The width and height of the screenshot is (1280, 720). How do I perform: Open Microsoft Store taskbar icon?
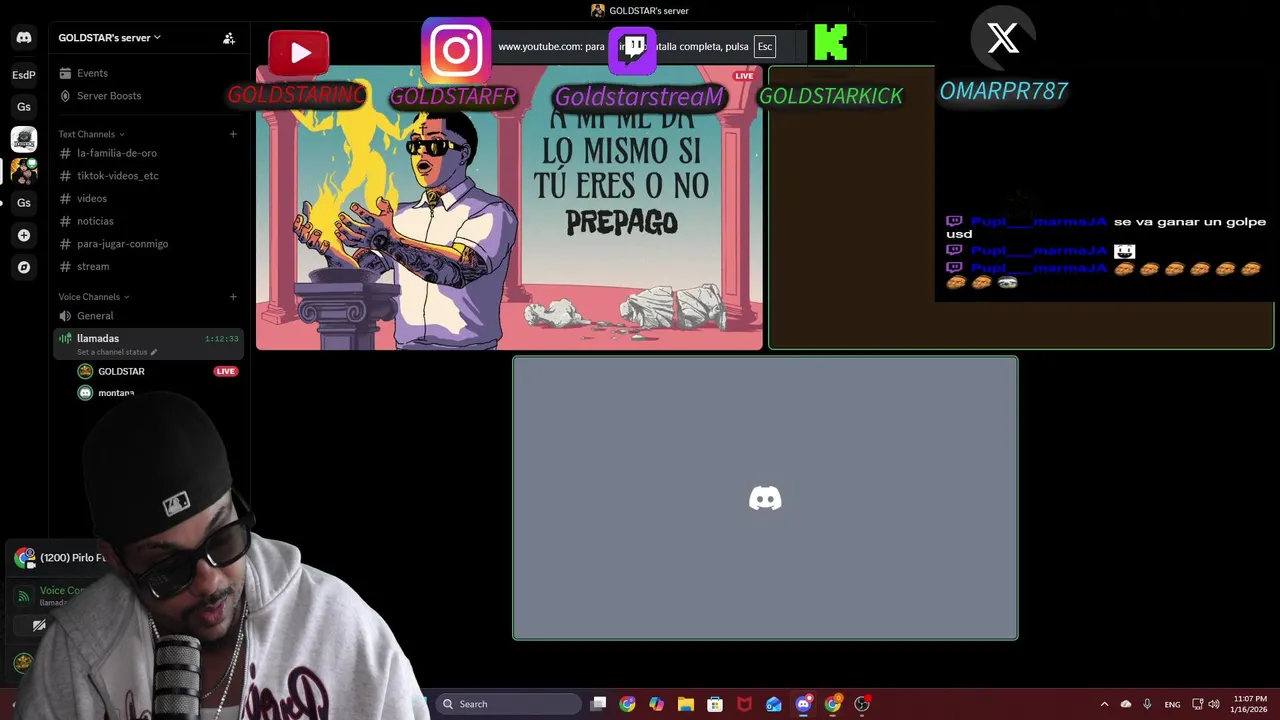[715, 704]
